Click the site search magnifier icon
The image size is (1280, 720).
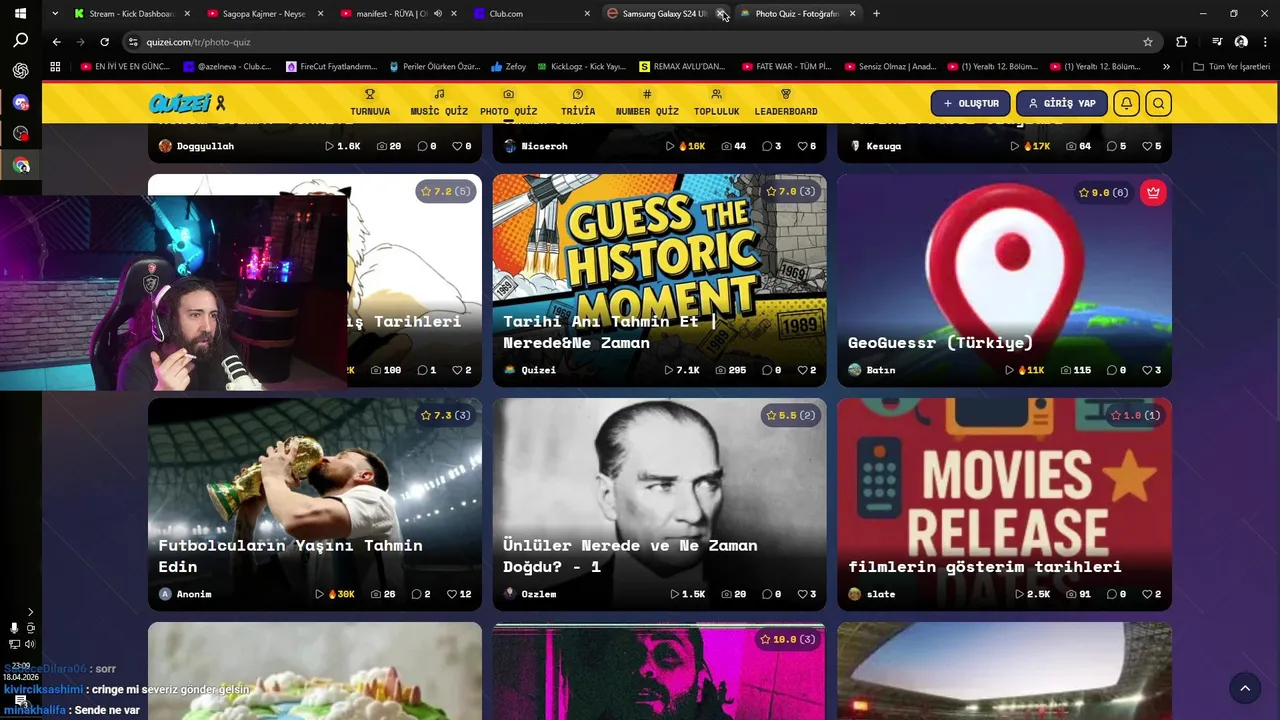click(x=1158, y=103)
